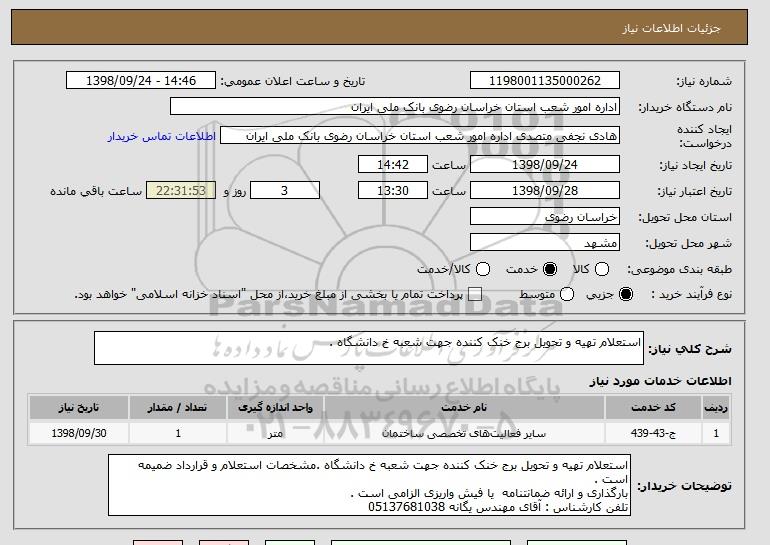The image size is (770, 545).
Task: Click the validity time field 13:30
Action: [393, 191]
